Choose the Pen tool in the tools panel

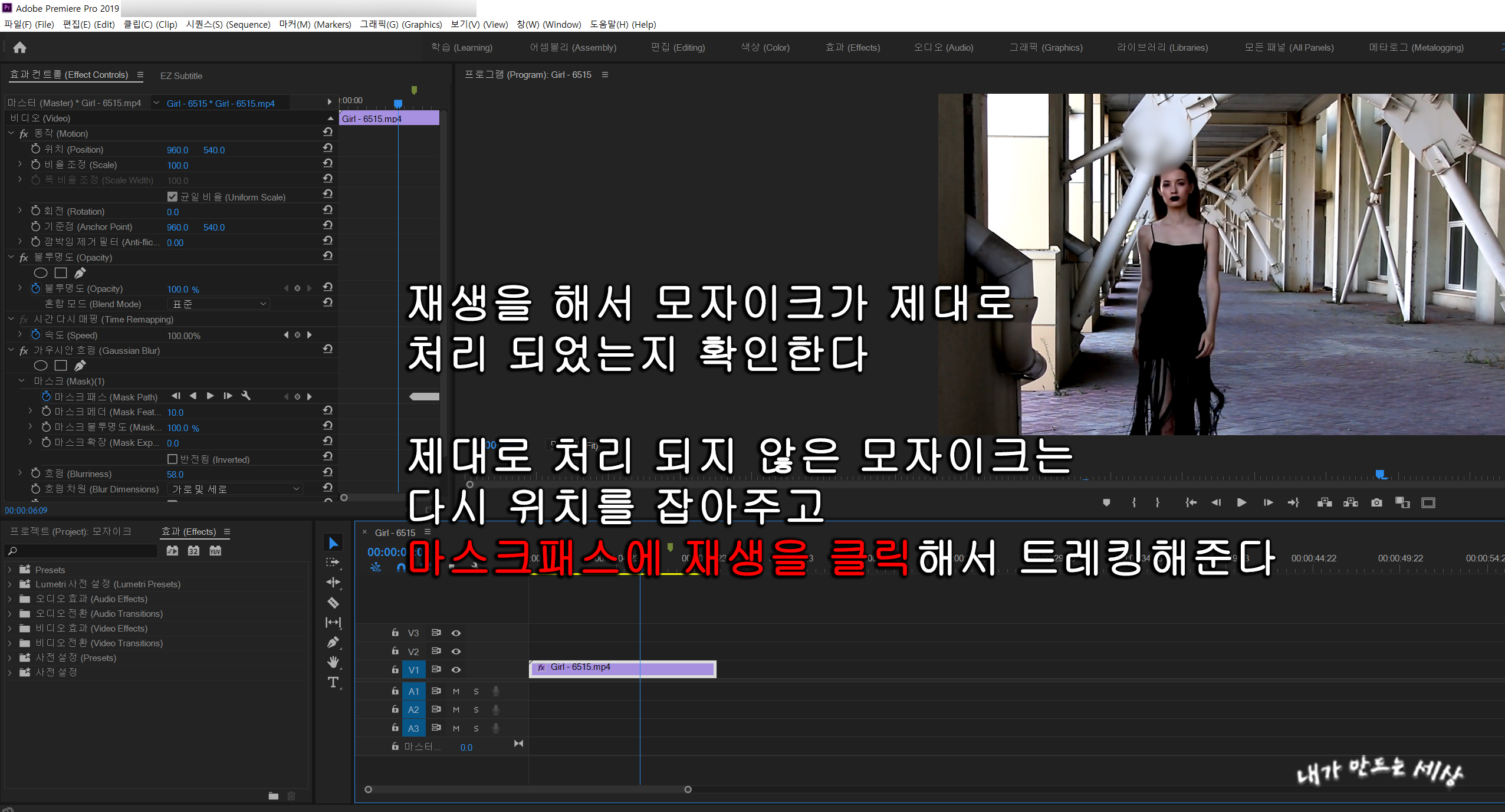[x=333, y=642]
